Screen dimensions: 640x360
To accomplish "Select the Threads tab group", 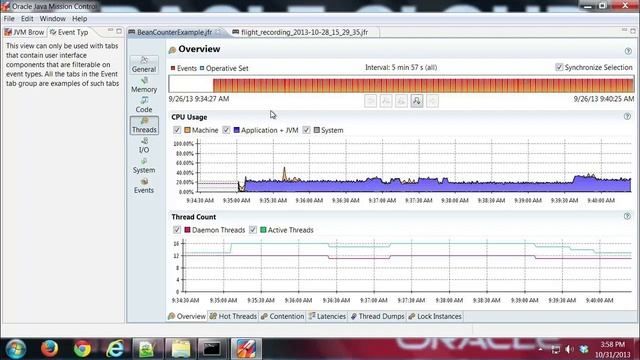I will click(x=144, y=125).
